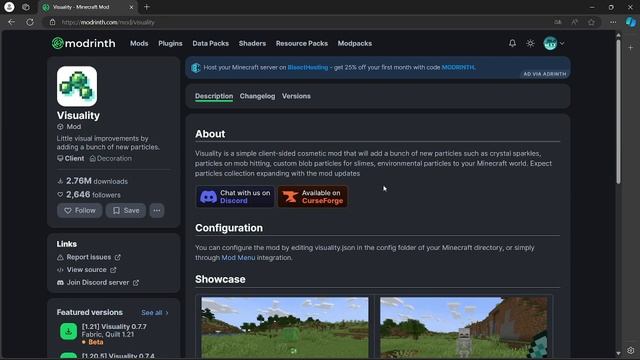
Task: Click the Chat with us on Discord badge
Action: coord(235,197)
